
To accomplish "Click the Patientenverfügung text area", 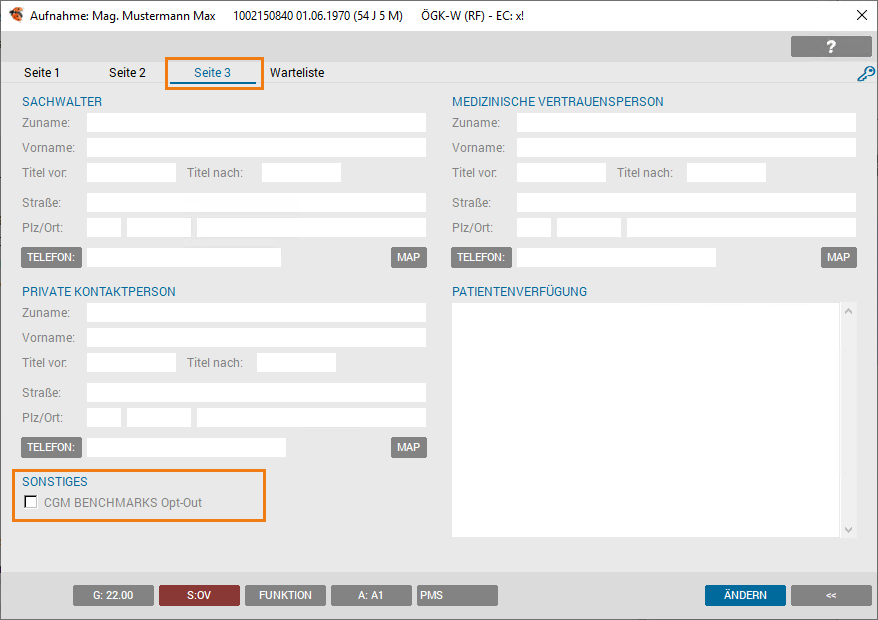I will pyautogui.click(x=645, y=420).
